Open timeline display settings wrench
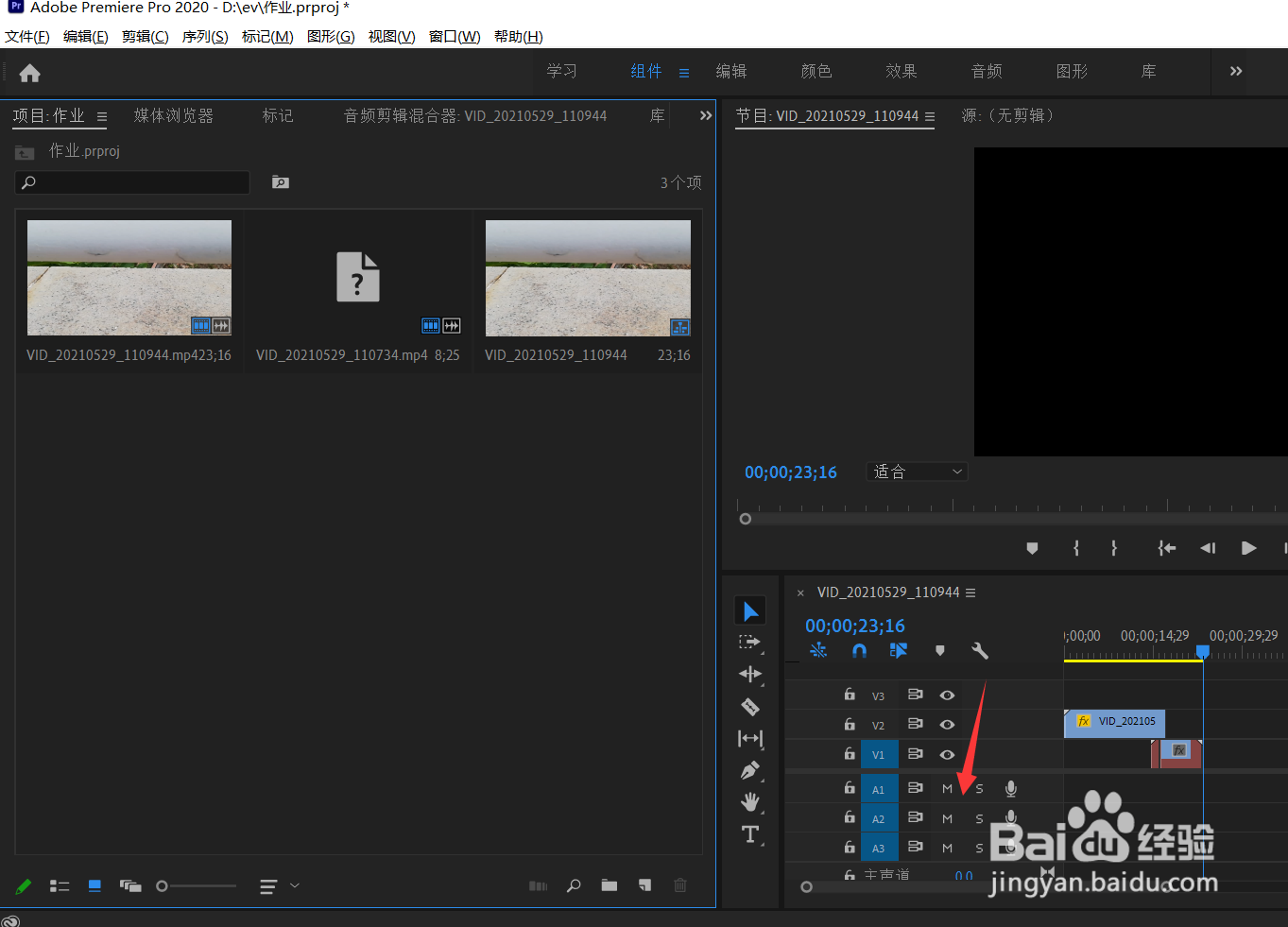 [980, 650]
